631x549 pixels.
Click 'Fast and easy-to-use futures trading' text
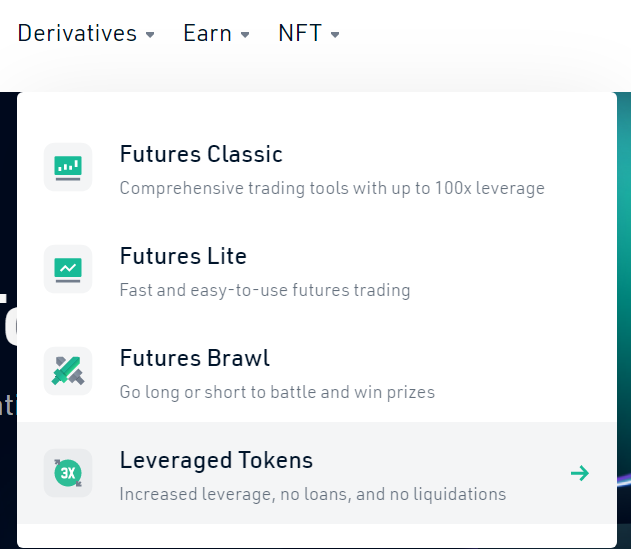(x=265, y=290)
